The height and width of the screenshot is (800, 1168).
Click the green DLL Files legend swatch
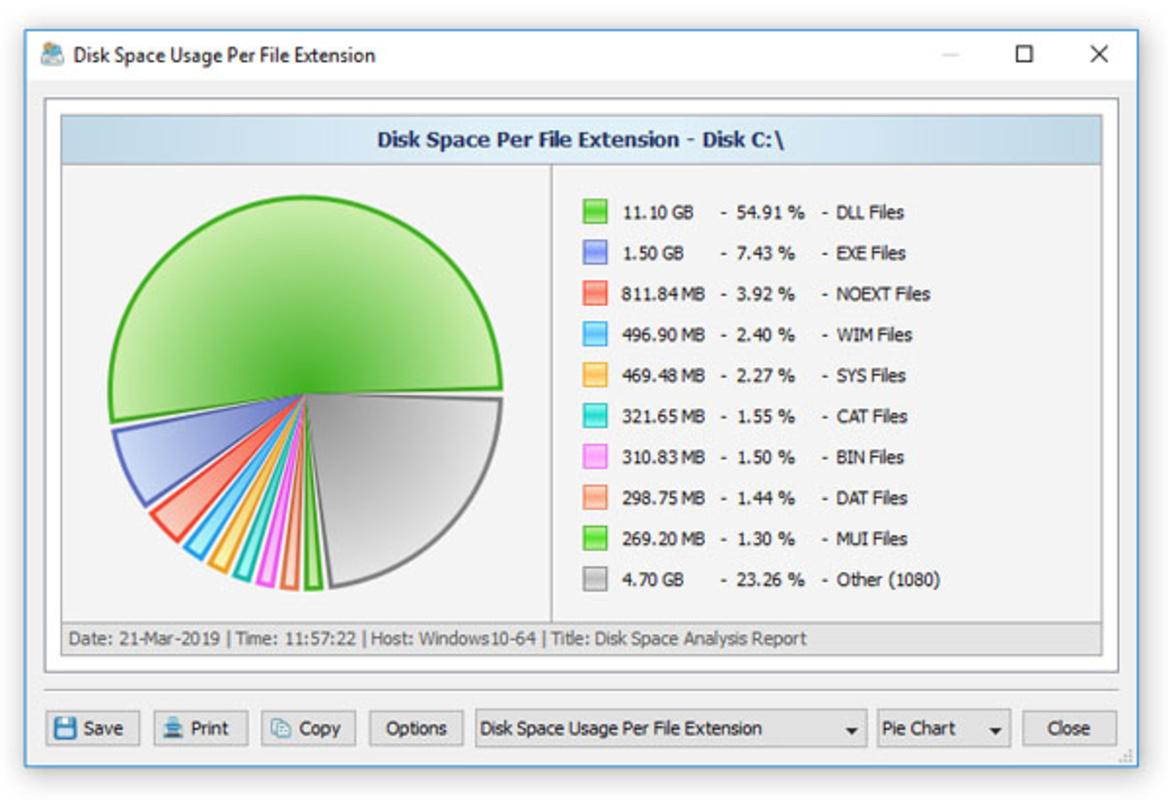594,212
